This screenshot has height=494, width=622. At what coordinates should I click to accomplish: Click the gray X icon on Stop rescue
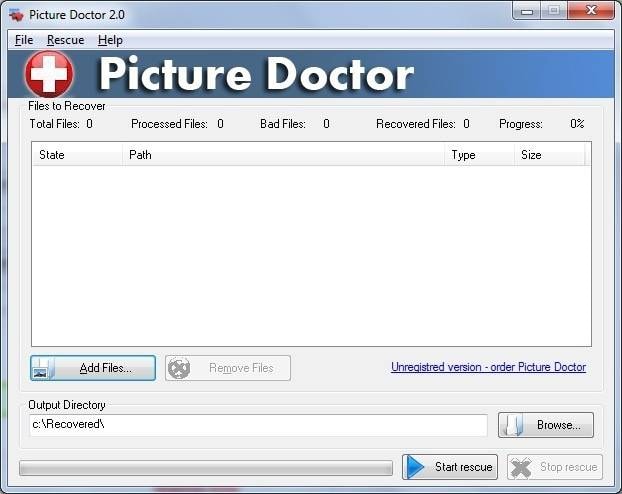[x=521, y=467]
